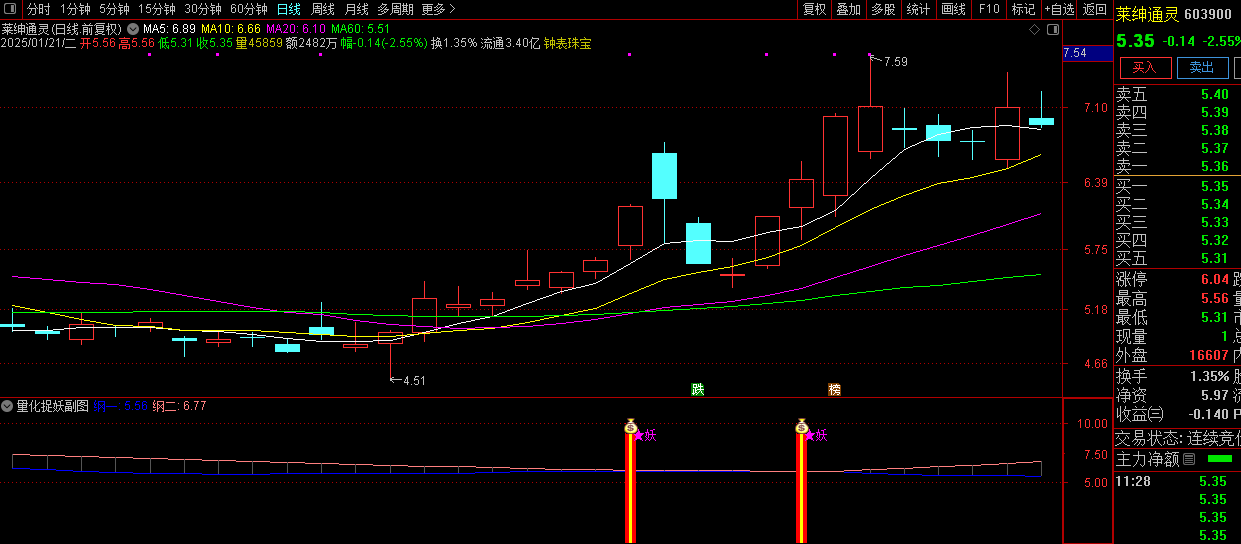Viewport: 1241px width, 544px height.
Task: Click the first pink 妖 star marker
Action: [645, 435]
